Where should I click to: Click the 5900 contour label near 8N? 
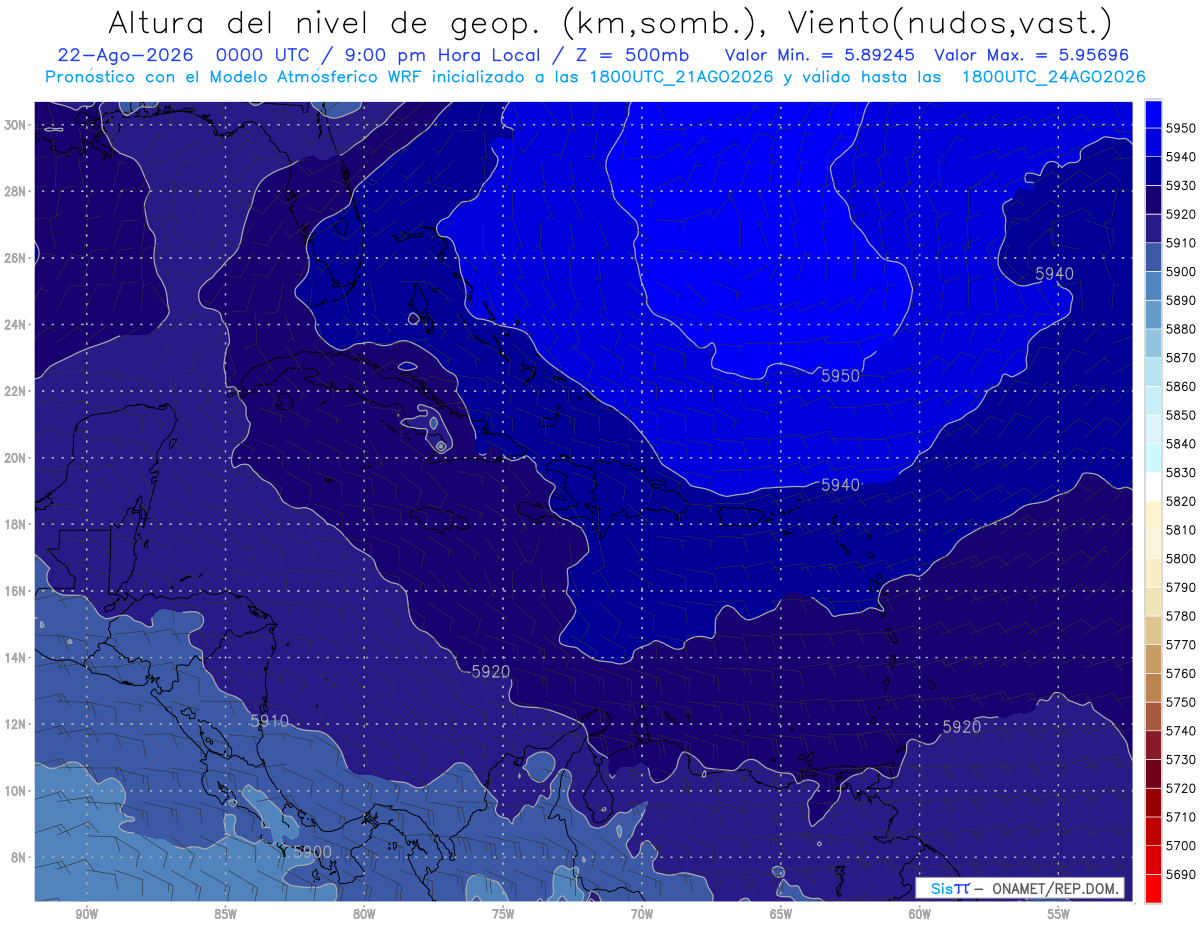pyautogui.click(x=313, y=851)
